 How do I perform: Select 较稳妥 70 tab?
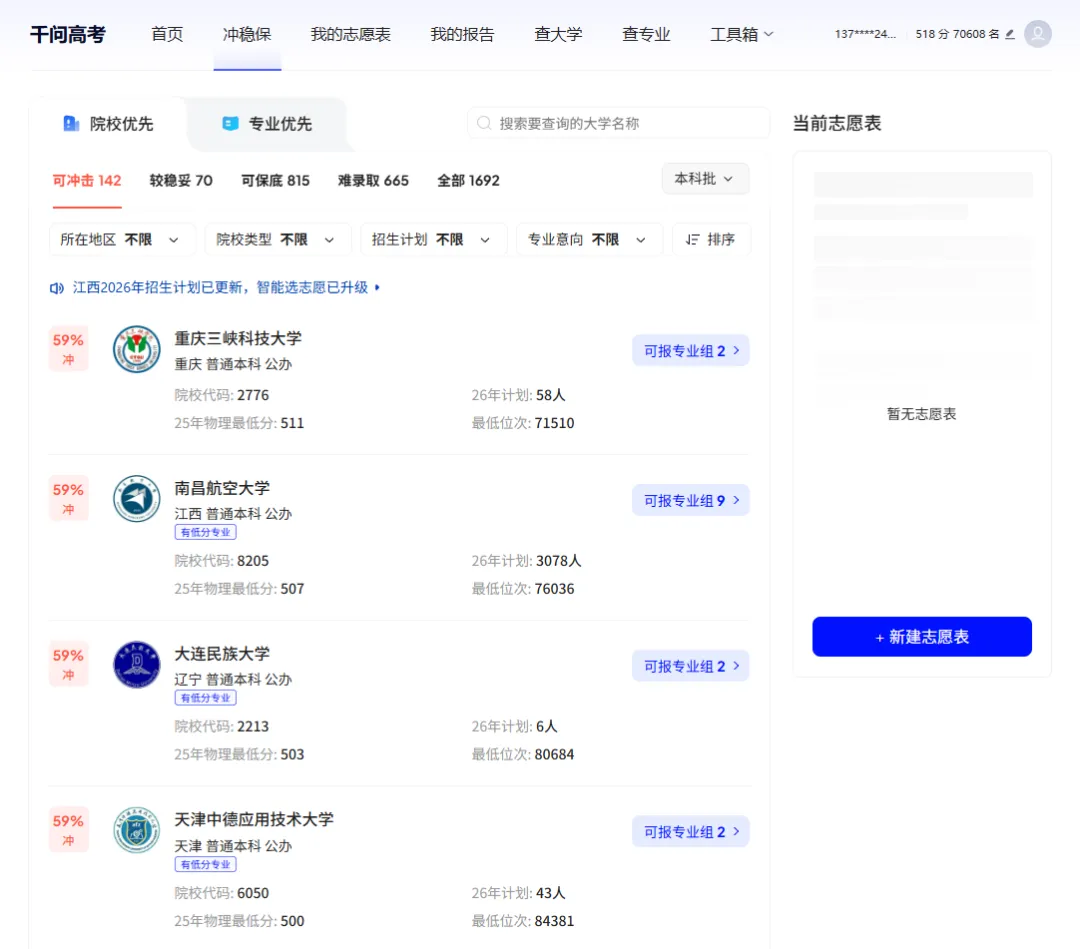point(180,180)
